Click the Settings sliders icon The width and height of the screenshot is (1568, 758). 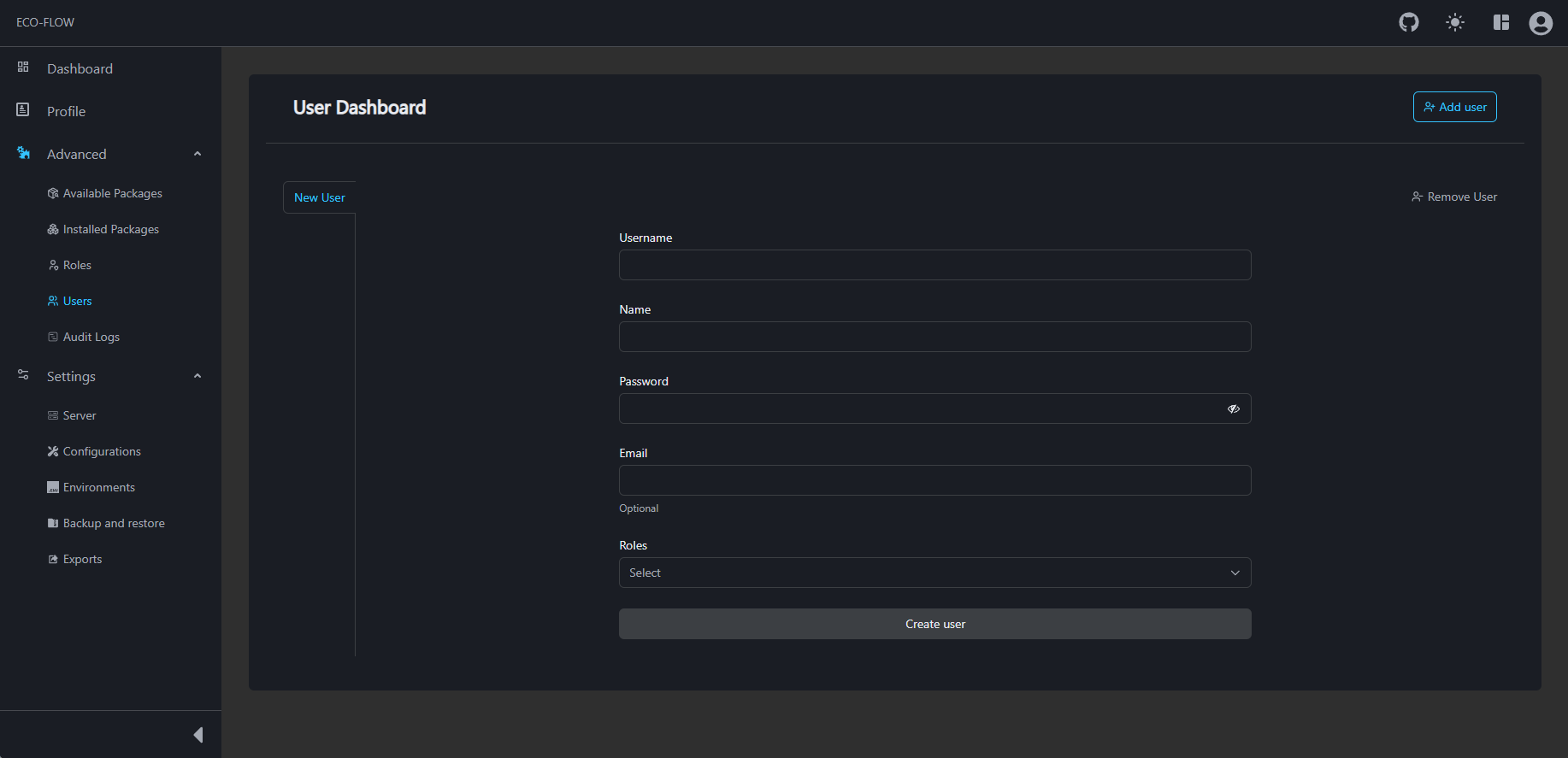23,374
